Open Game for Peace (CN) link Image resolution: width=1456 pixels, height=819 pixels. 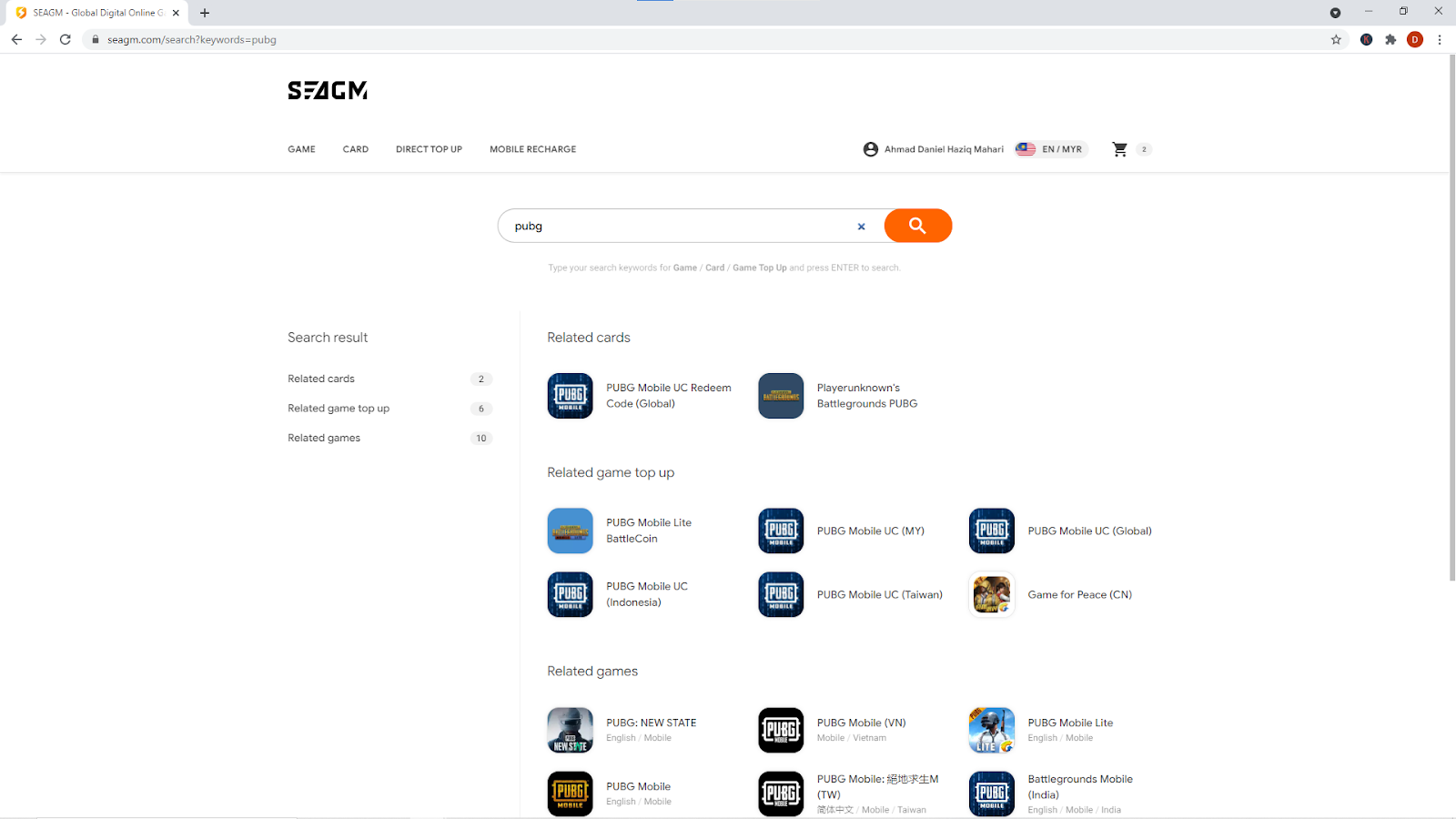1080,594
